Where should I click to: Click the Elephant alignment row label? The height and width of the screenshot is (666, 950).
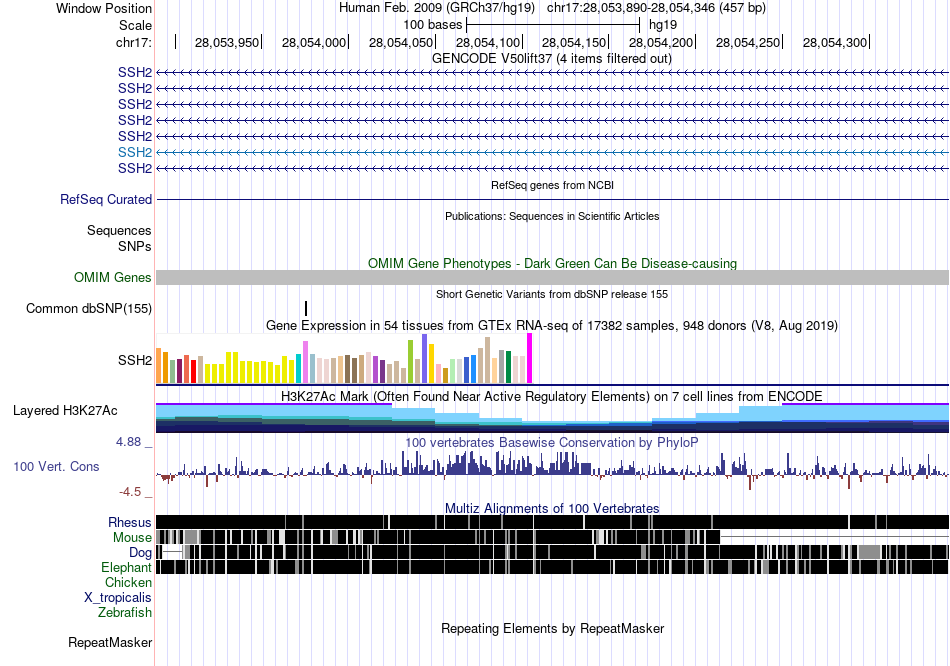tap(126, 568)
